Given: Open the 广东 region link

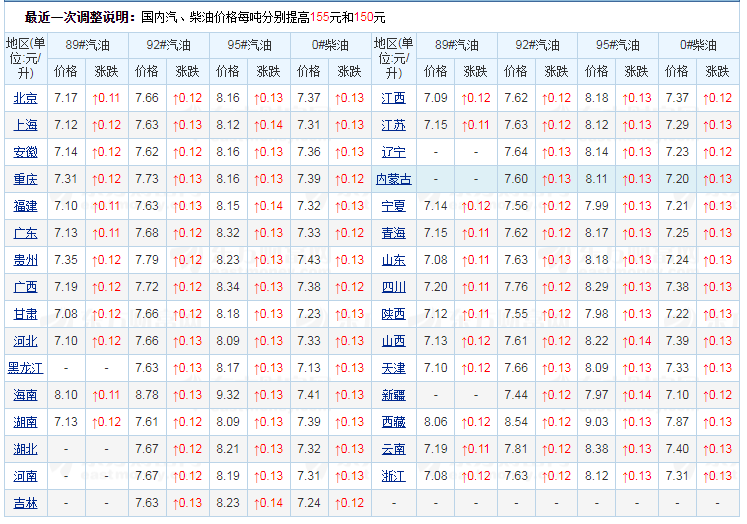Looking at the screenshot, I should click(25, 233).
